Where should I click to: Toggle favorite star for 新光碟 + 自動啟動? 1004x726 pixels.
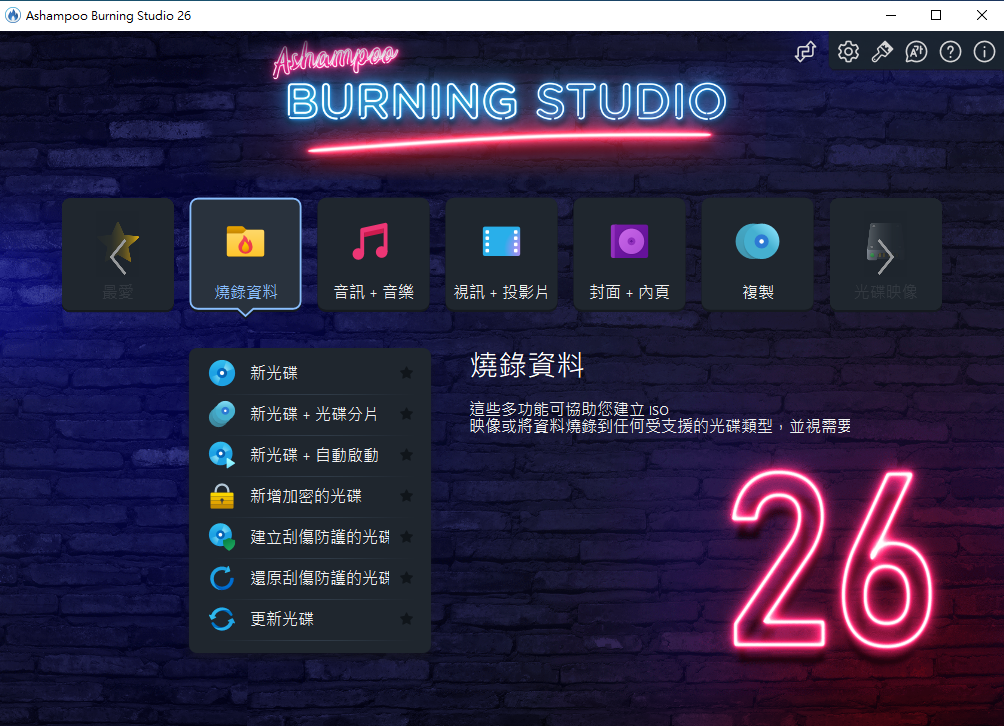(x=406, y=455)
